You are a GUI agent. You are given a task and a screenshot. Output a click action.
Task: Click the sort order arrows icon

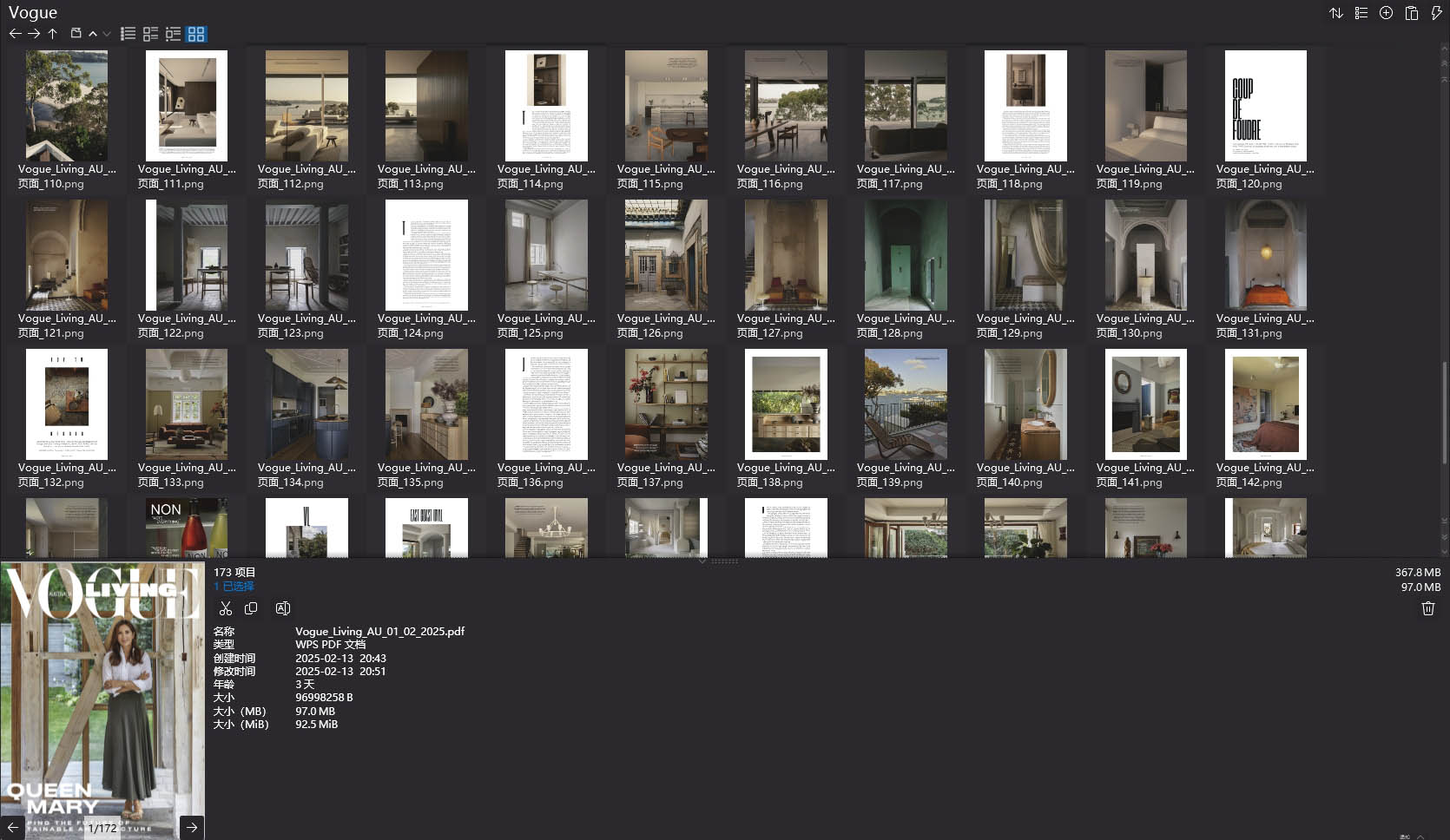coord(1335,13)
